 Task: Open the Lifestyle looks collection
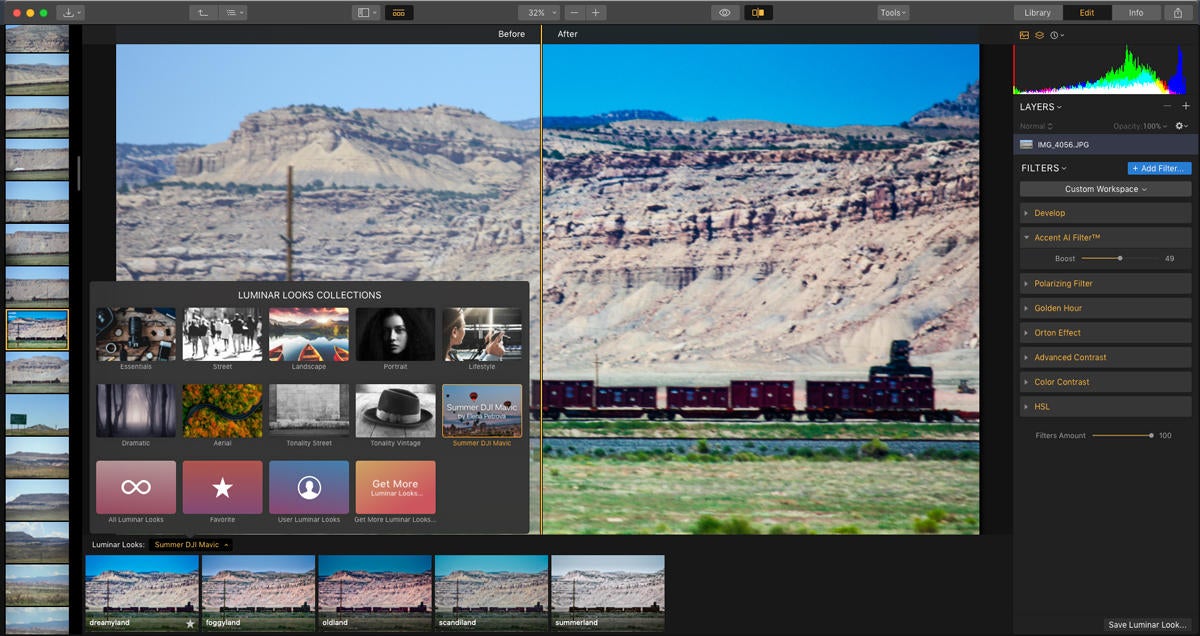tap(482, 334)
